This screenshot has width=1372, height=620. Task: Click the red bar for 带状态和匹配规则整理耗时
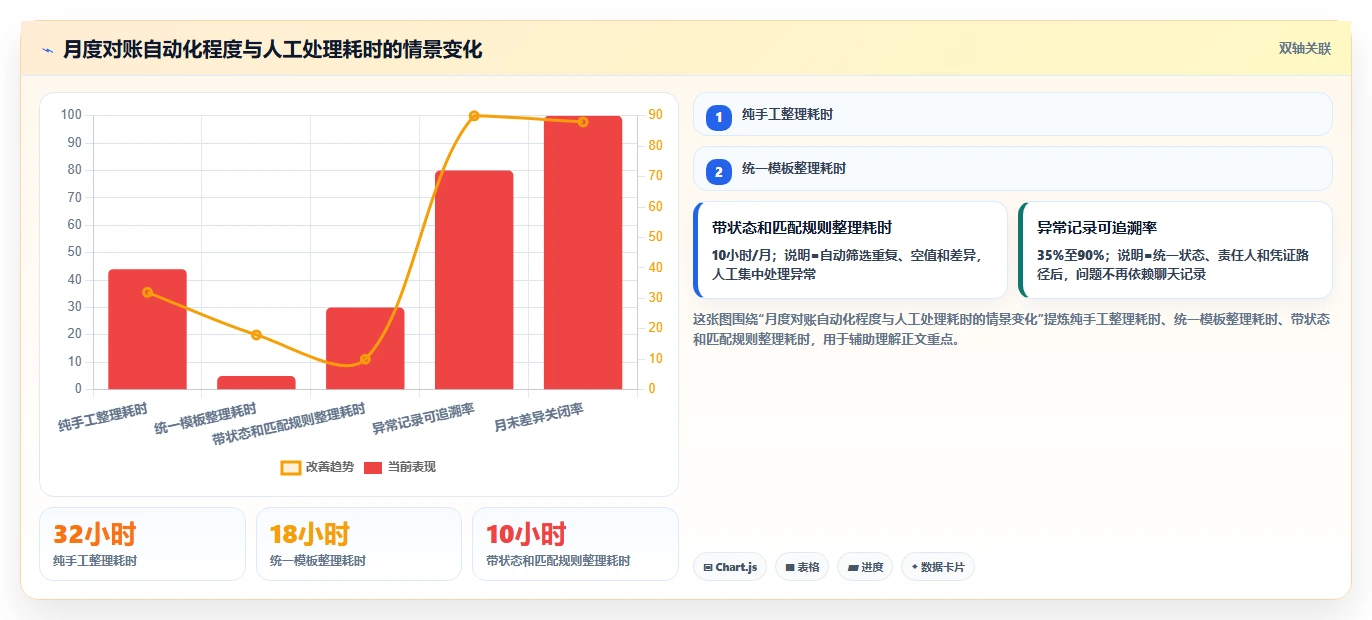[x=365, y=348]
